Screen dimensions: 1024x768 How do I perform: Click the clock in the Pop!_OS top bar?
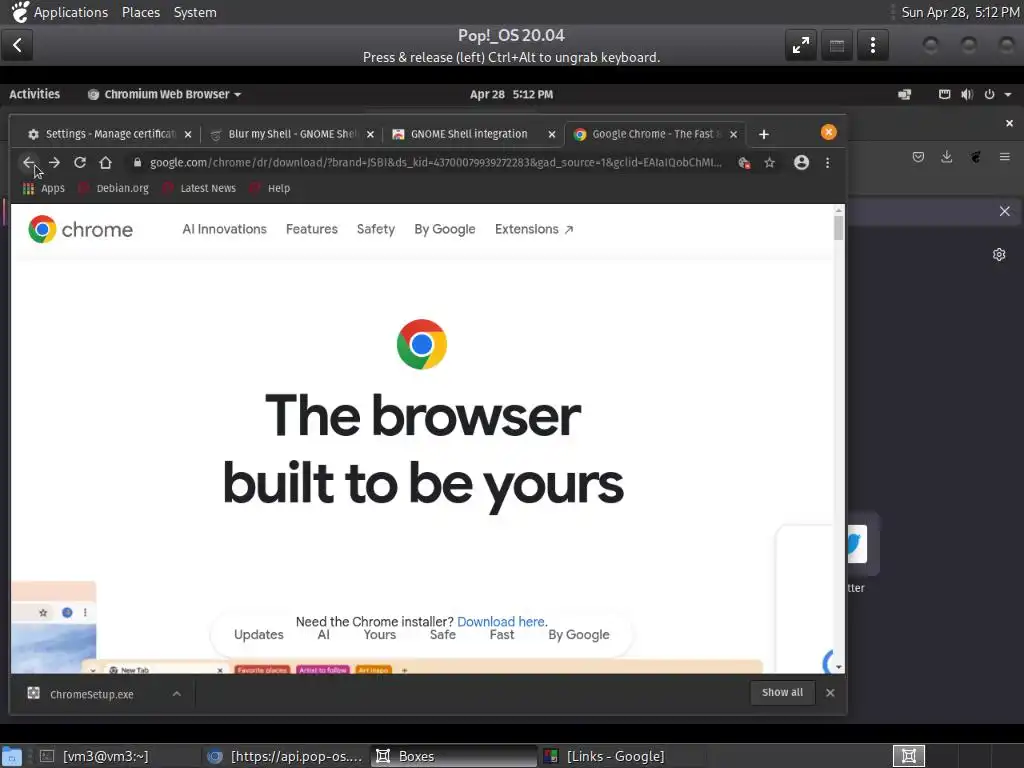(x=511, y=95)
